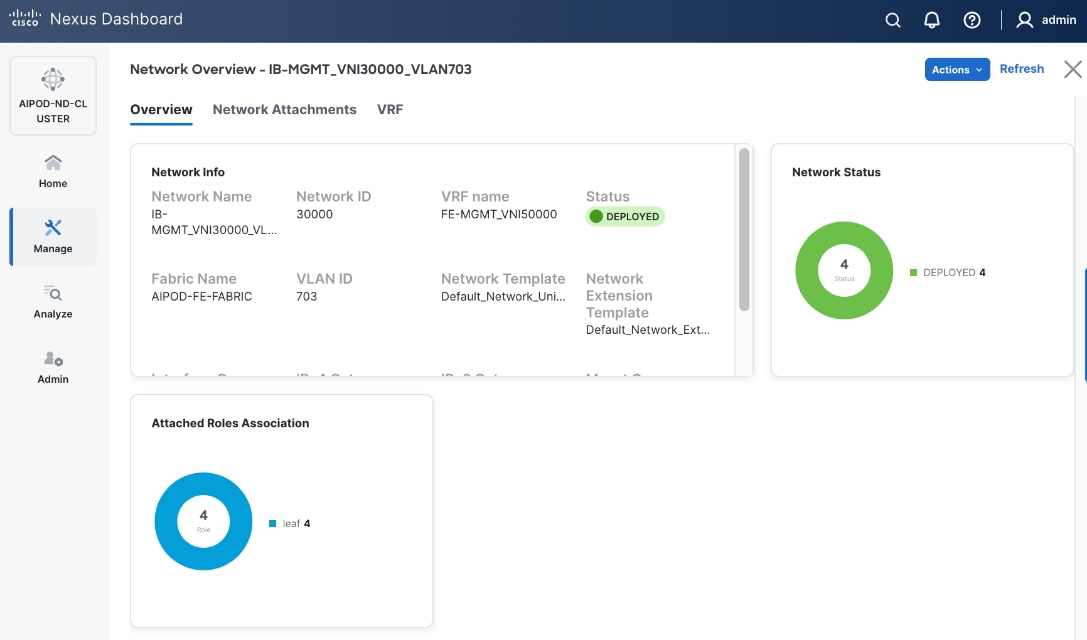Switch to the Network Attachments tab
Image resolution: width=1087 pixels, height=640 pixels.
click(x=284, y=110)
